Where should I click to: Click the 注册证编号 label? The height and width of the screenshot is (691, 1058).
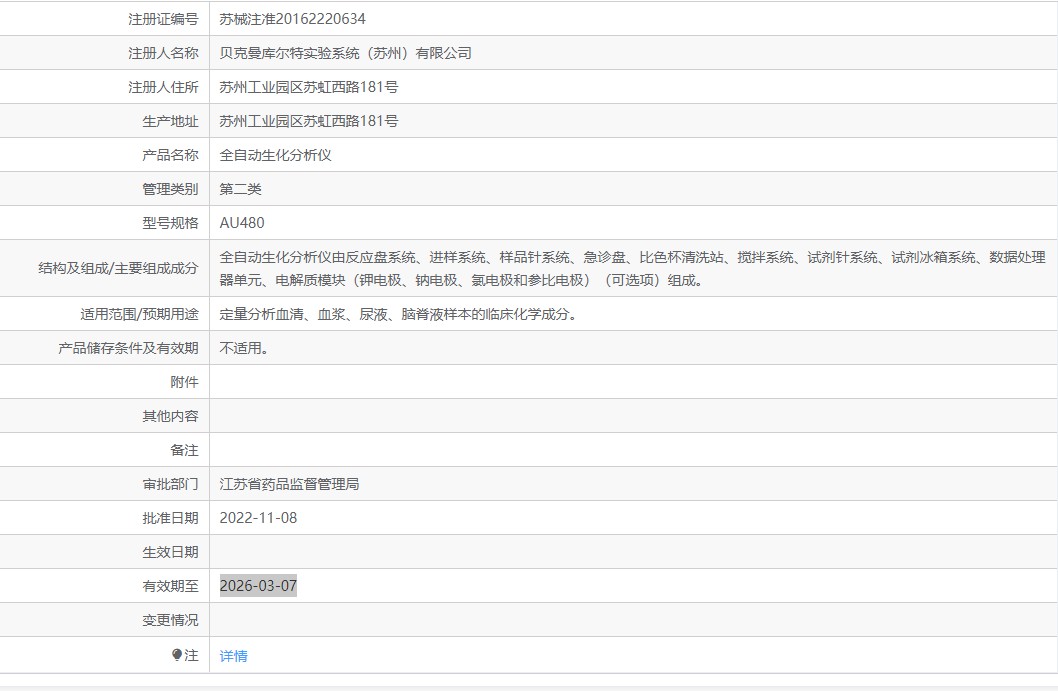point(163,19)
